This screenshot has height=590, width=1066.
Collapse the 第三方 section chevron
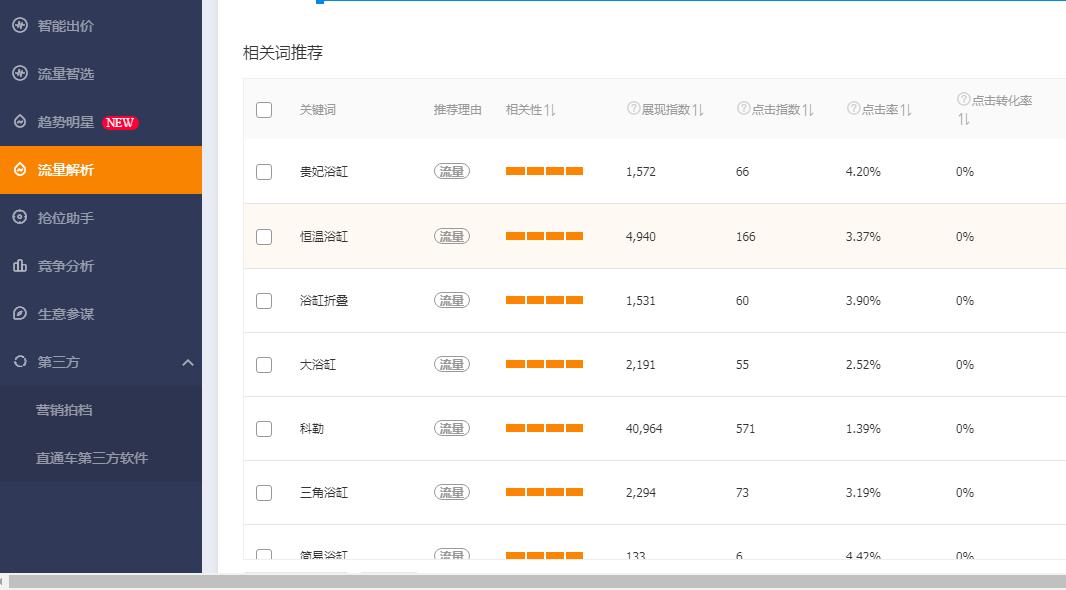pos(188,363)
